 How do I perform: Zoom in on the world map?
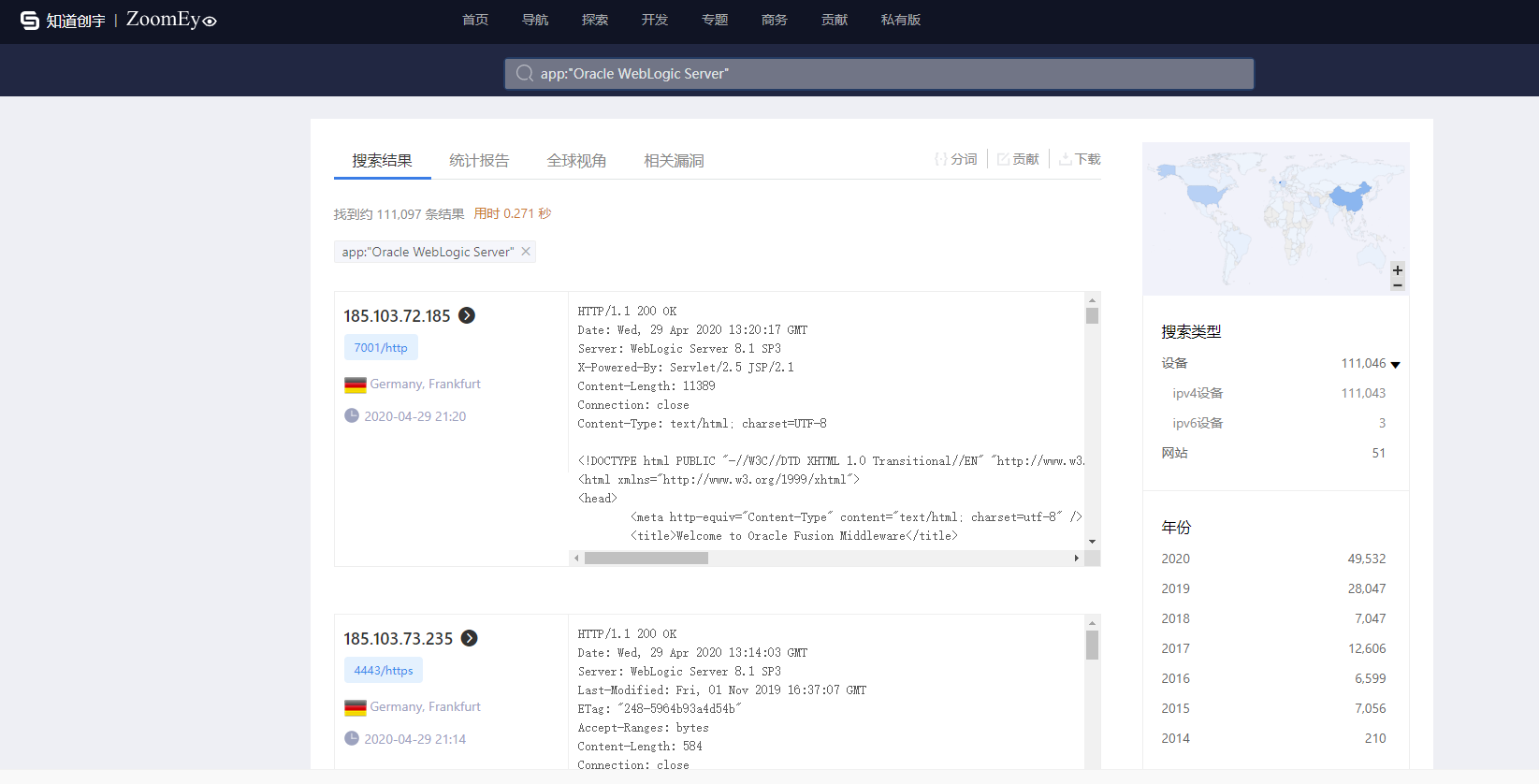1398,269
